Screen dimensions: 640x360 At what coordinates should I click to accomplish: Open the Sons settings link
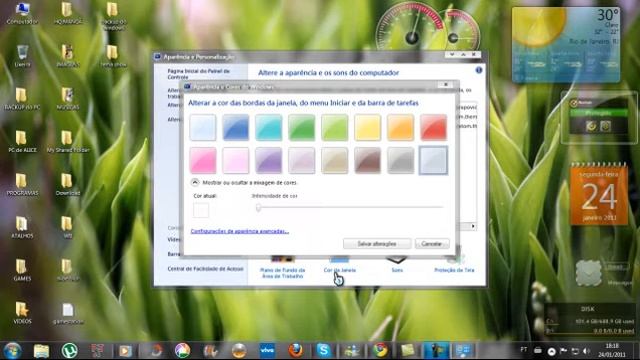pos(397,270)
